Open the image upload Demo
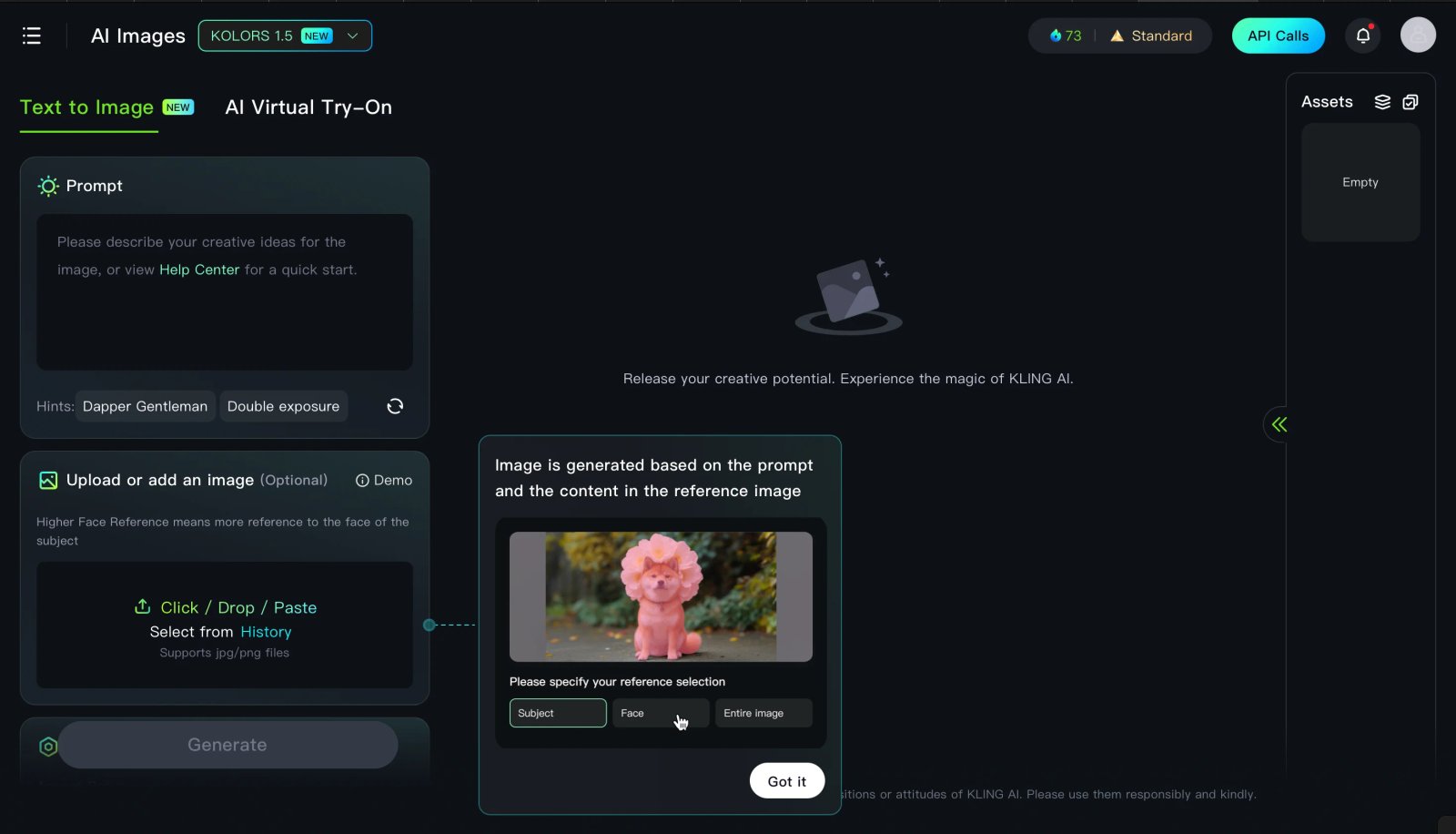Image resolution: width=1456 pixels, height=834 pixels. pyautogui.click(x=384, y=480)
